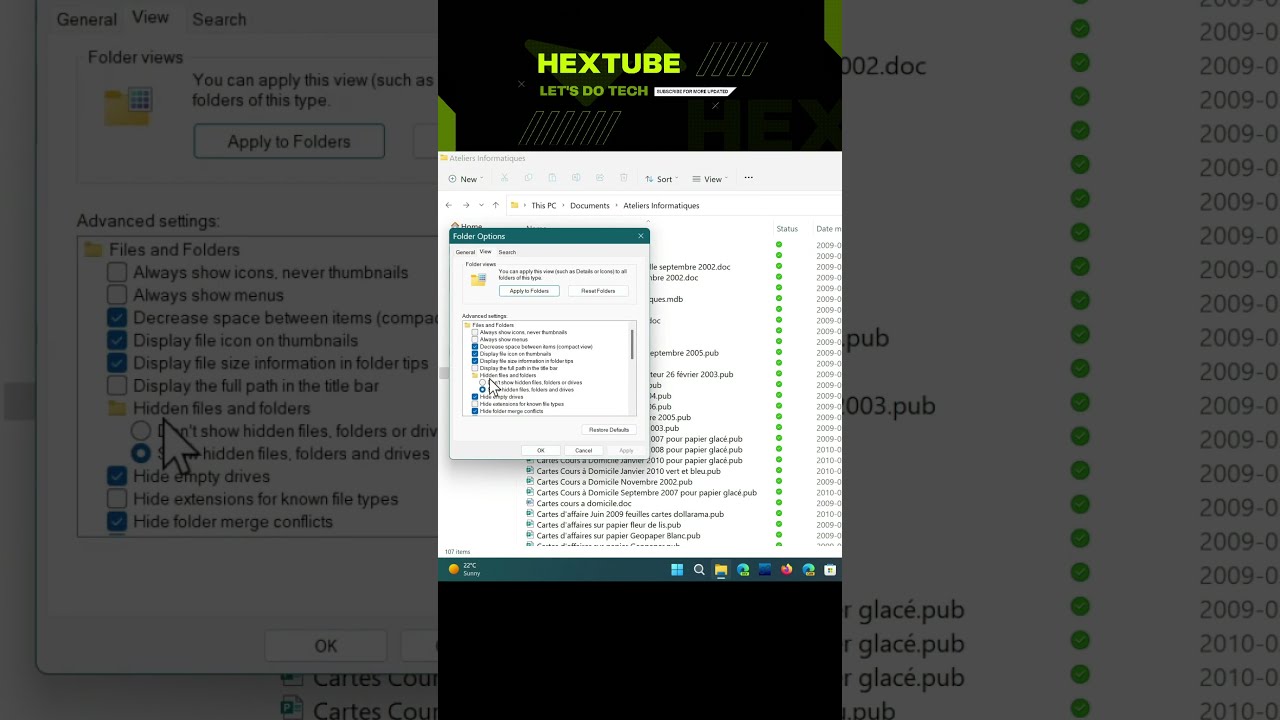The height and width of the screenshot is (720, 1280).
Task: Open the See more (three dots) menu
Action: [748, 178]
